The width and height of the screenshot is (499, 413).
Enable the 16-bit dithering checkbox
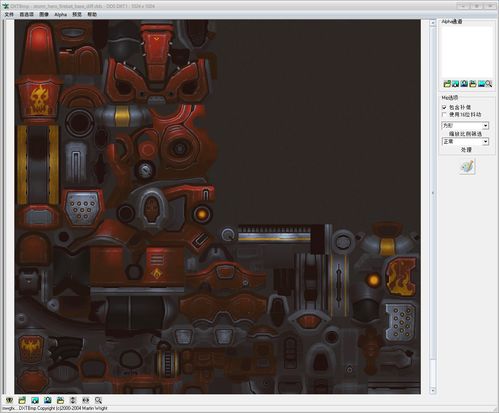(444, 114)
